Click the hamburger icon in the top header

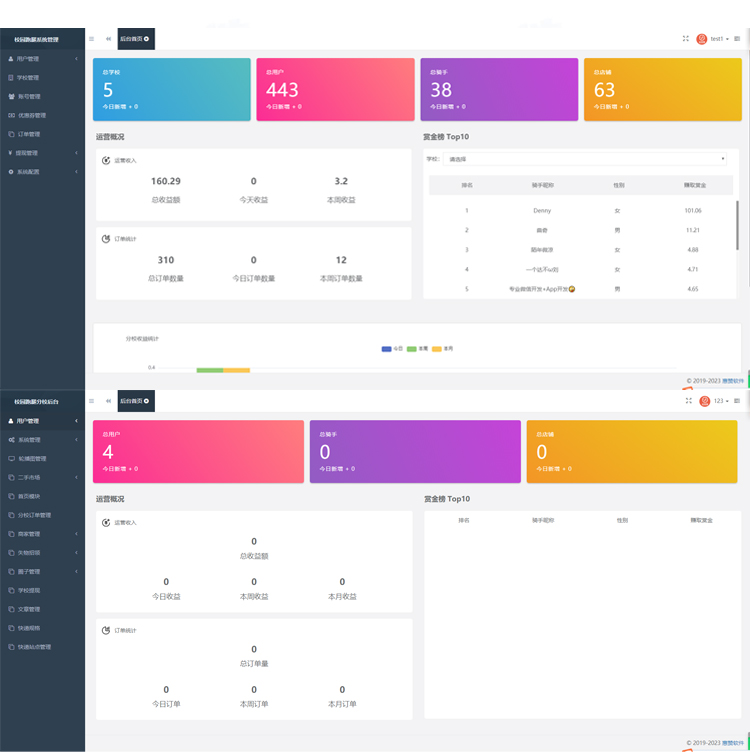pos(92,39)
